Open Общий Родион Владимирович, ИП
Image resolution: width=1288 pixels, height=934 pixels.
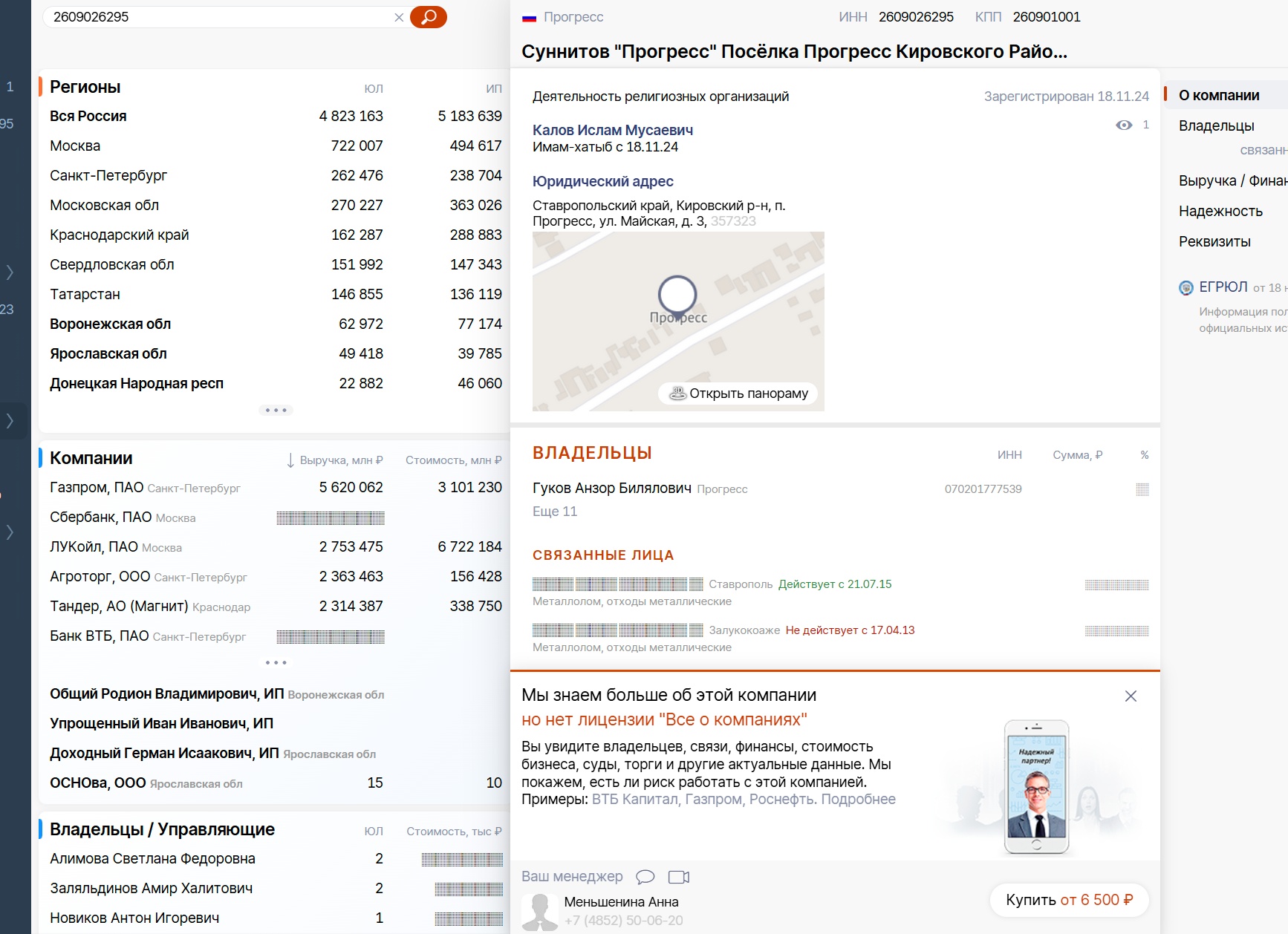pyautogui.click(x=167, y=693)
